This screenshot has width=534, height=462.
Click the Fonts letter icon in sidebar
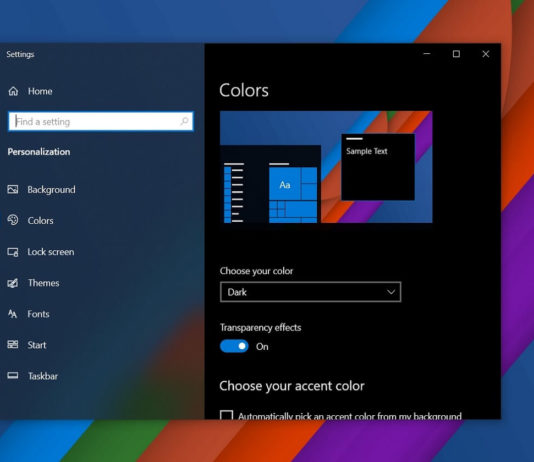(x=13, y=314)
